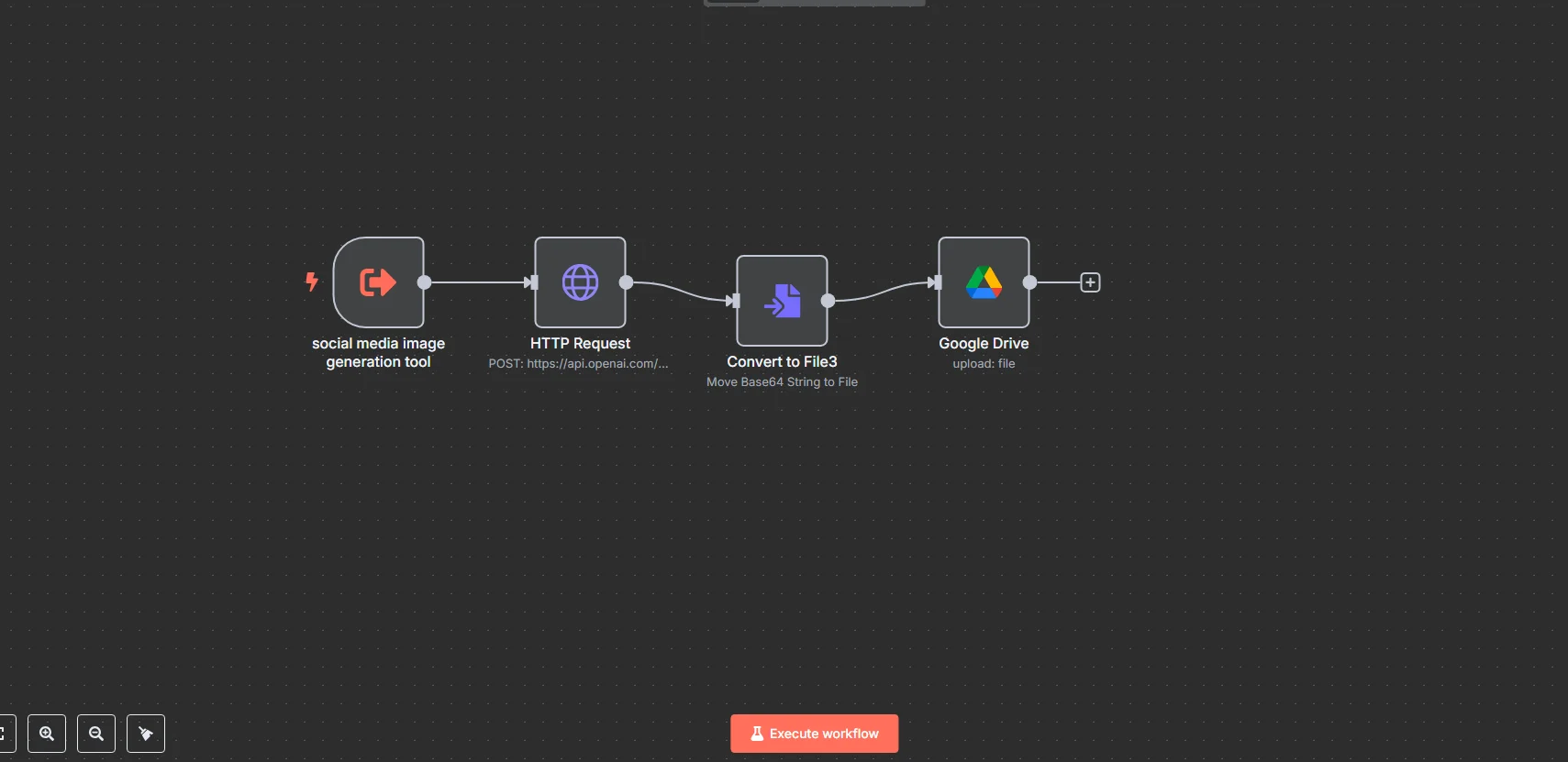This screenshot has width=1568, height=762.
Task: Click the Google Drive output connector dot
Action: (1029, 282)
